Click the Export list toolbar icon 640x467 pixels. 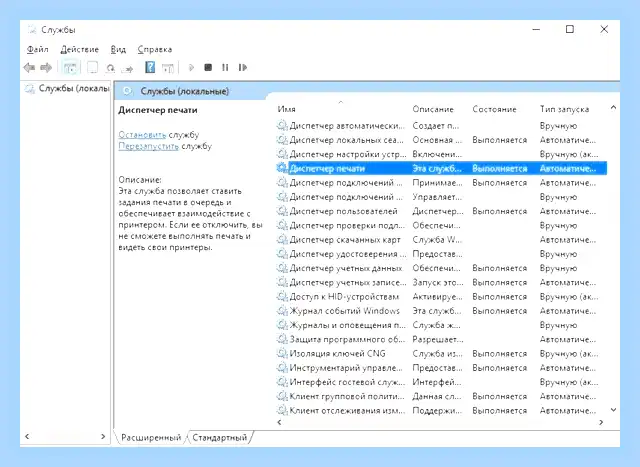(x=128, y=69)
